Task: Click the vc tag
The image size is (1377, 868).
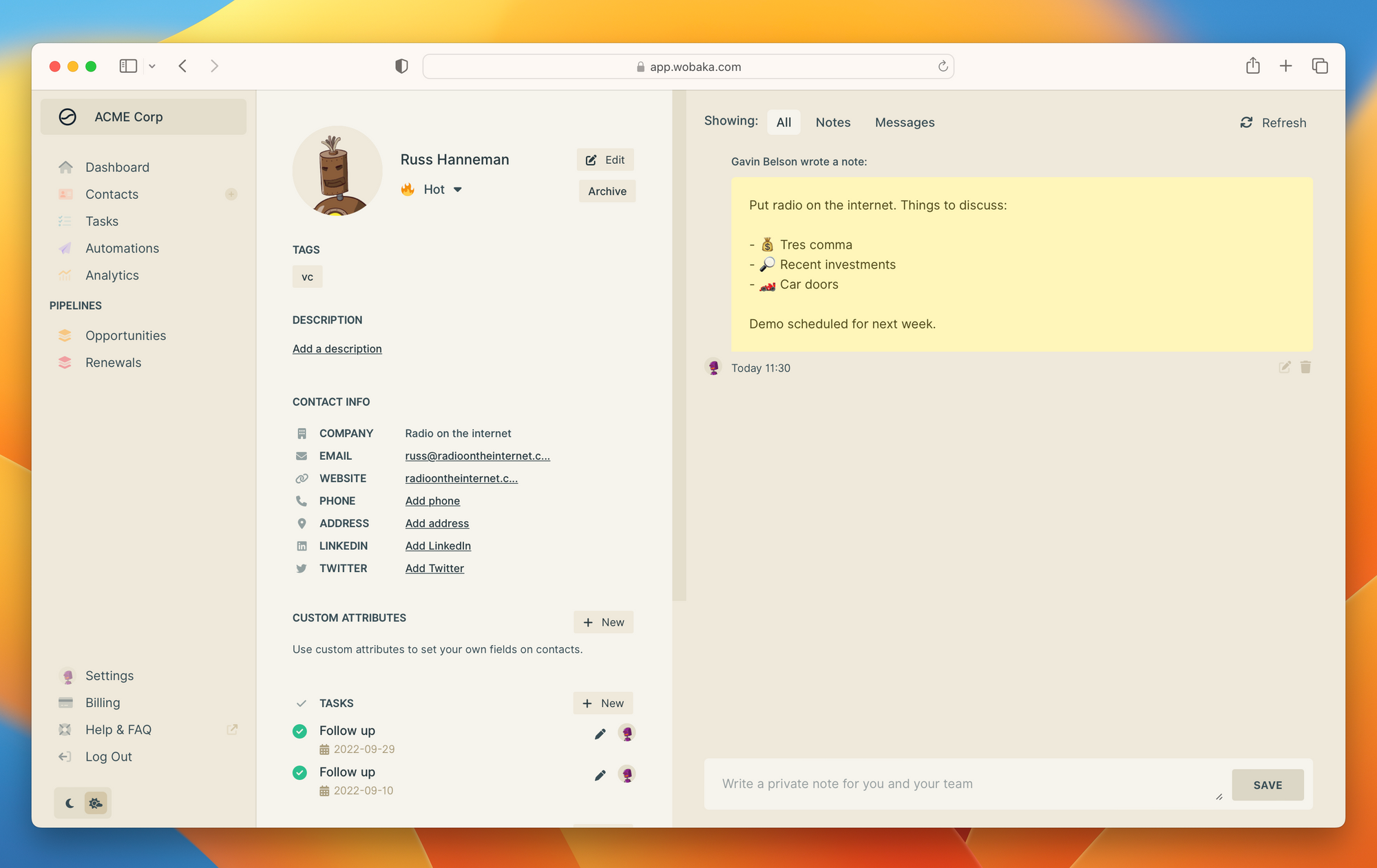Action: point(307,277)
